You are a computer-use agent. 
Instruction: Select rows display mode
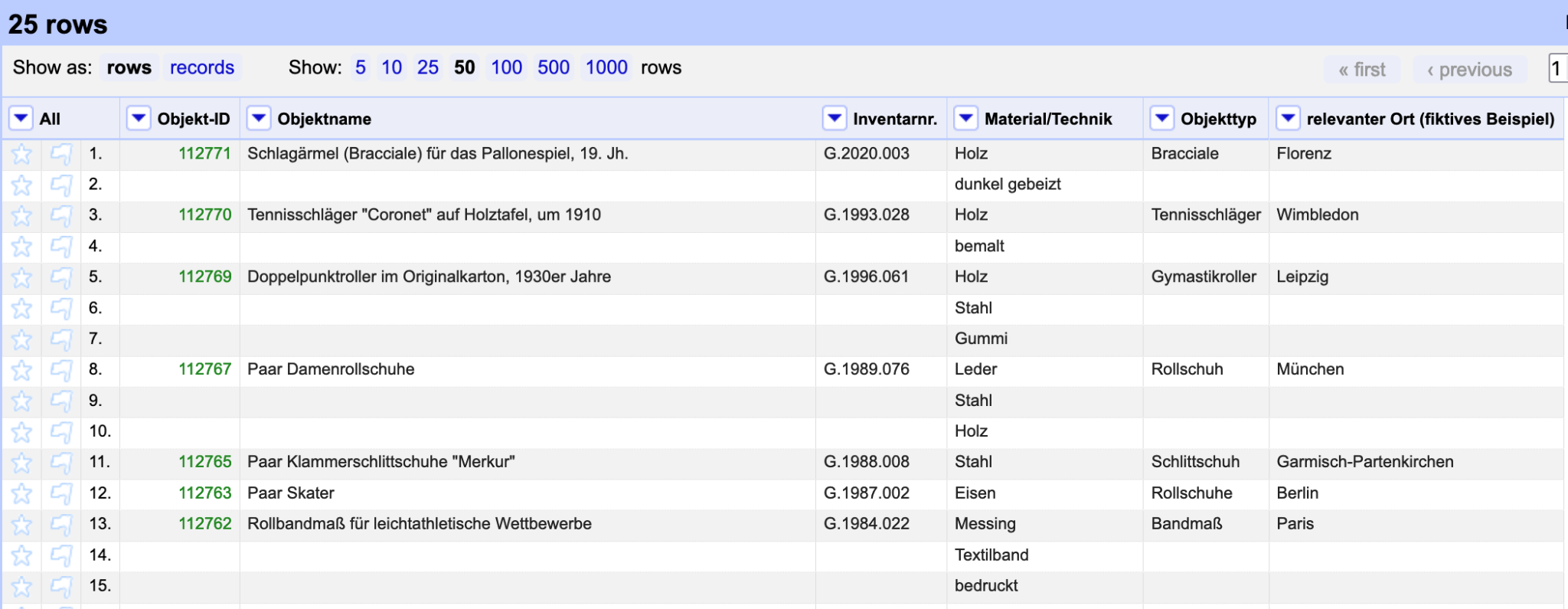coord(129,67)
